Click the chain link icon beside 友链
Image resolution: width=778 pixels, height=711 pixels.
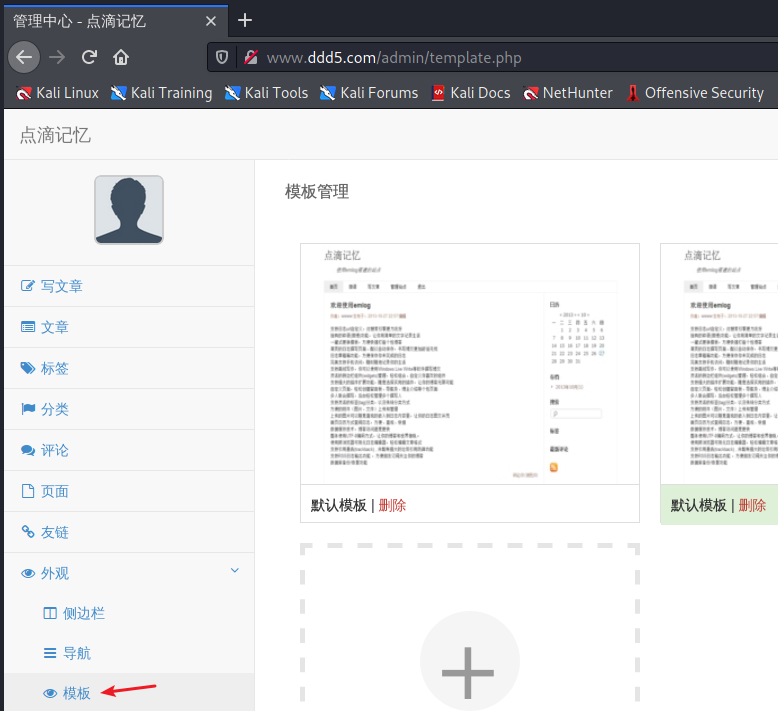28,532
